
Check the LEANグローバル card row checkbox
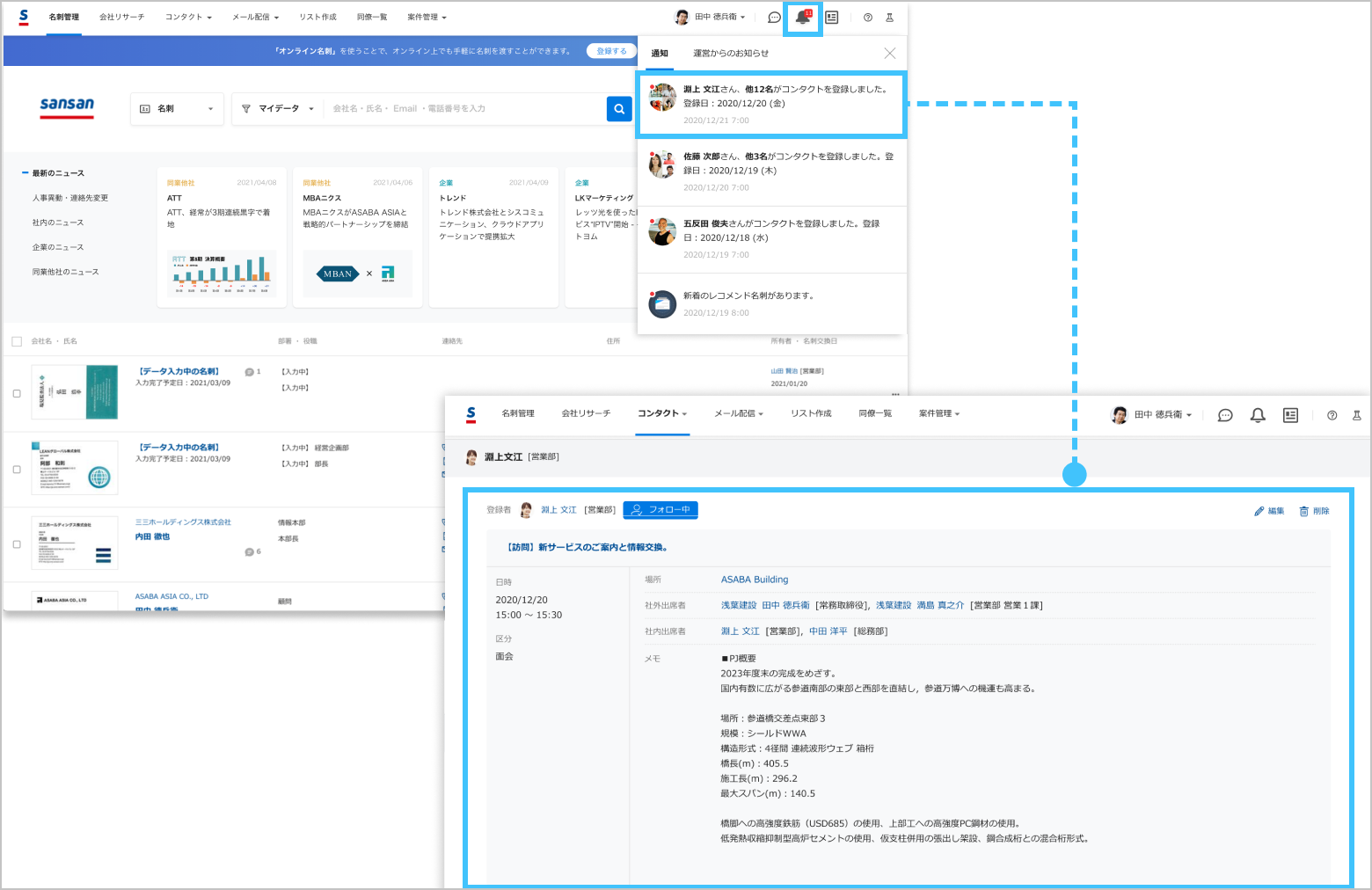coord(17,470)
